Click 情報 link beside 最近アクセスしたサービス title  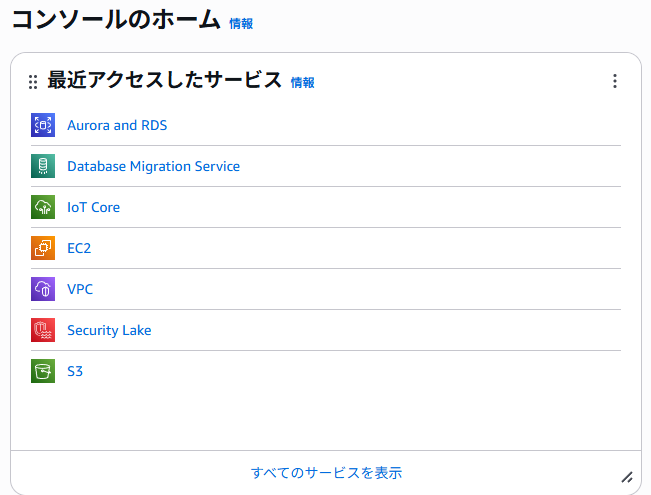[303, 83]
